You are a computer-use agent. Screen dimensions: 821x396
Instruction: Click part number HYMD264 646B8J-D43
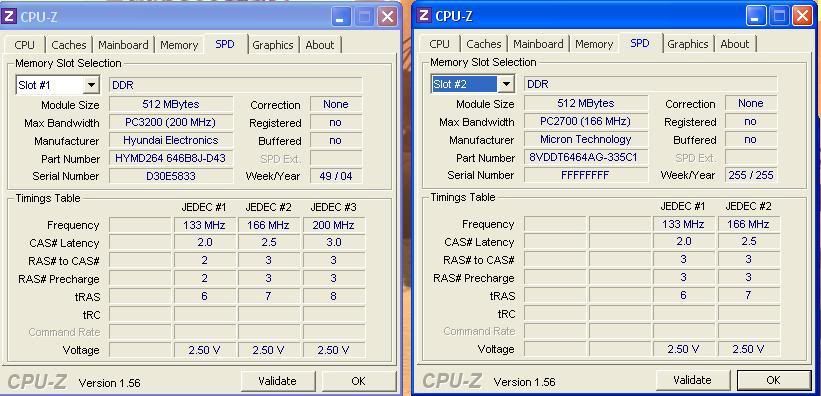point(171,158)
